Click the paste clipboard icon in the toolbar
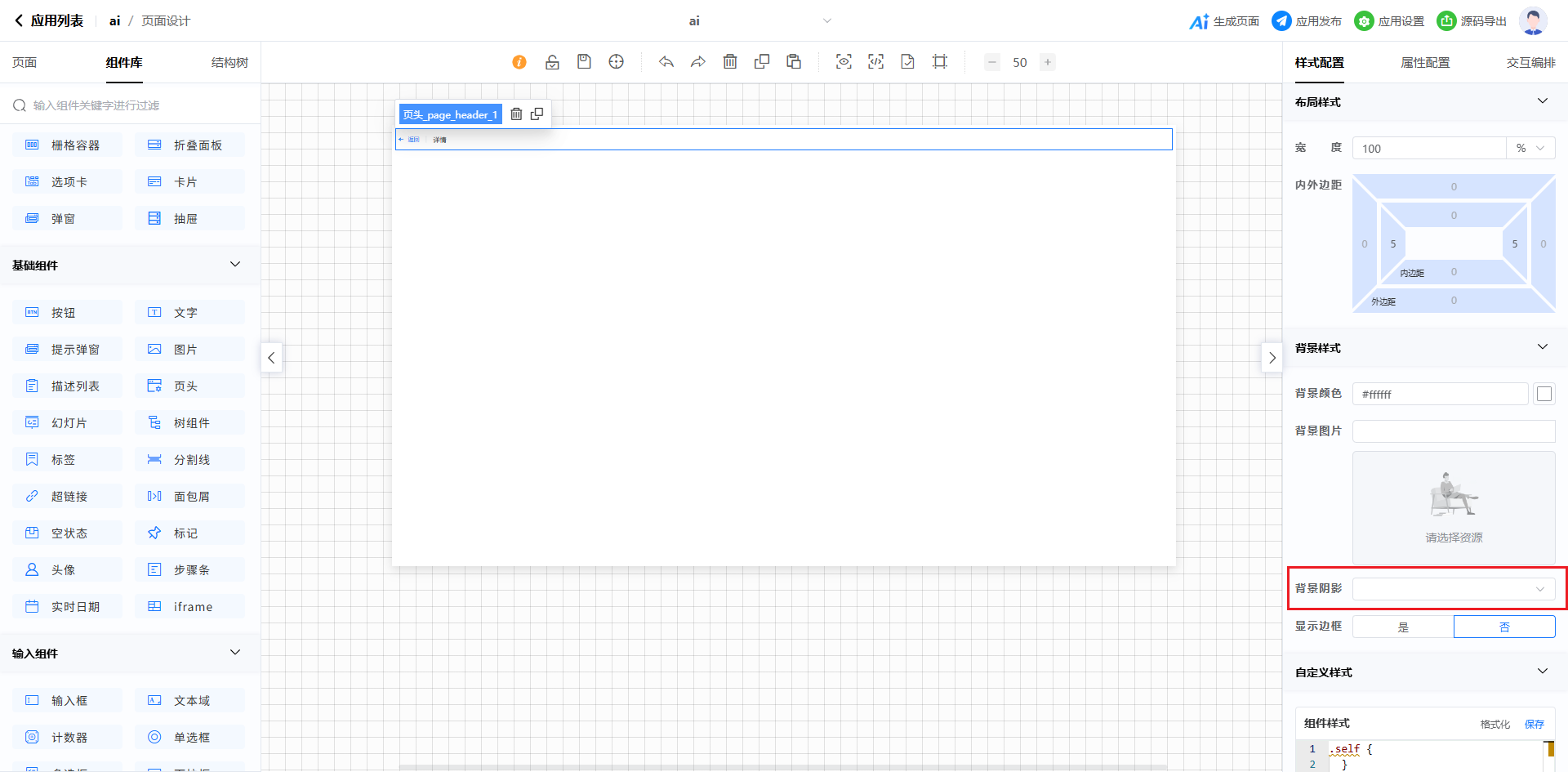The image size is (1568, 772). pyautogui.click(x=794, y=62)
